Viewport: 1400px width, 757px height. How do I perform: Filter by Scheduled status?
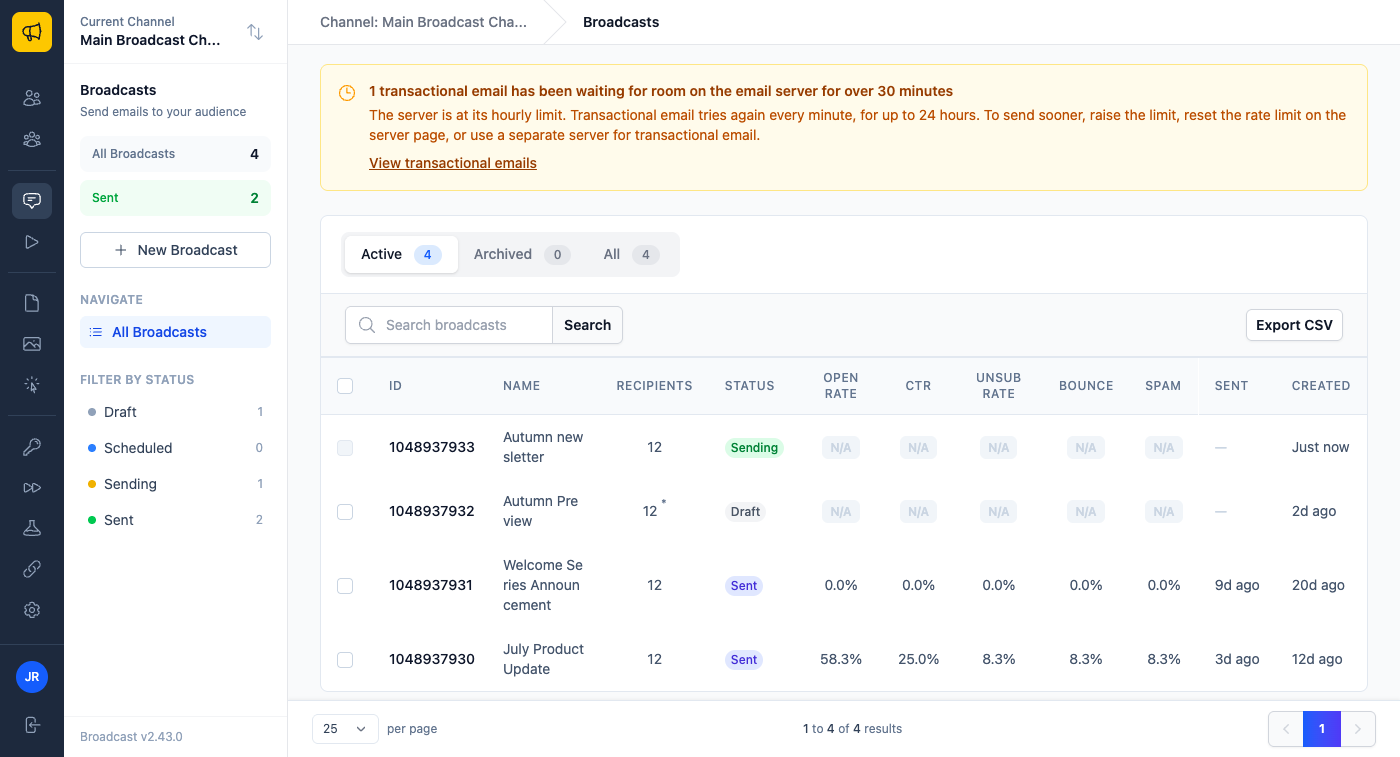pyautogui.click(x=175, y=448)
